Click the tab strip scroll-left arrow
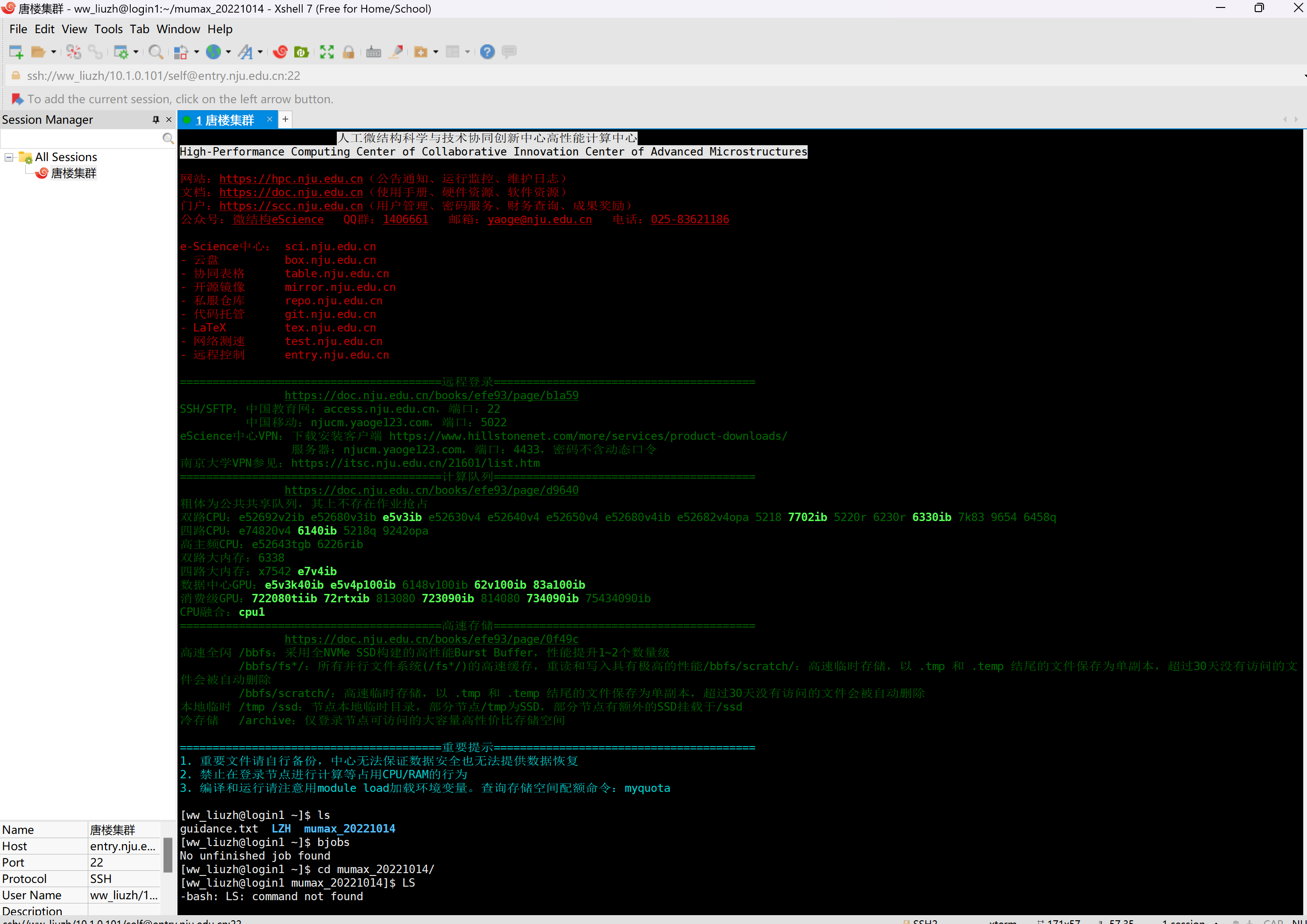Screen dimensions: 1307x924 click(x=1285, y=120)
